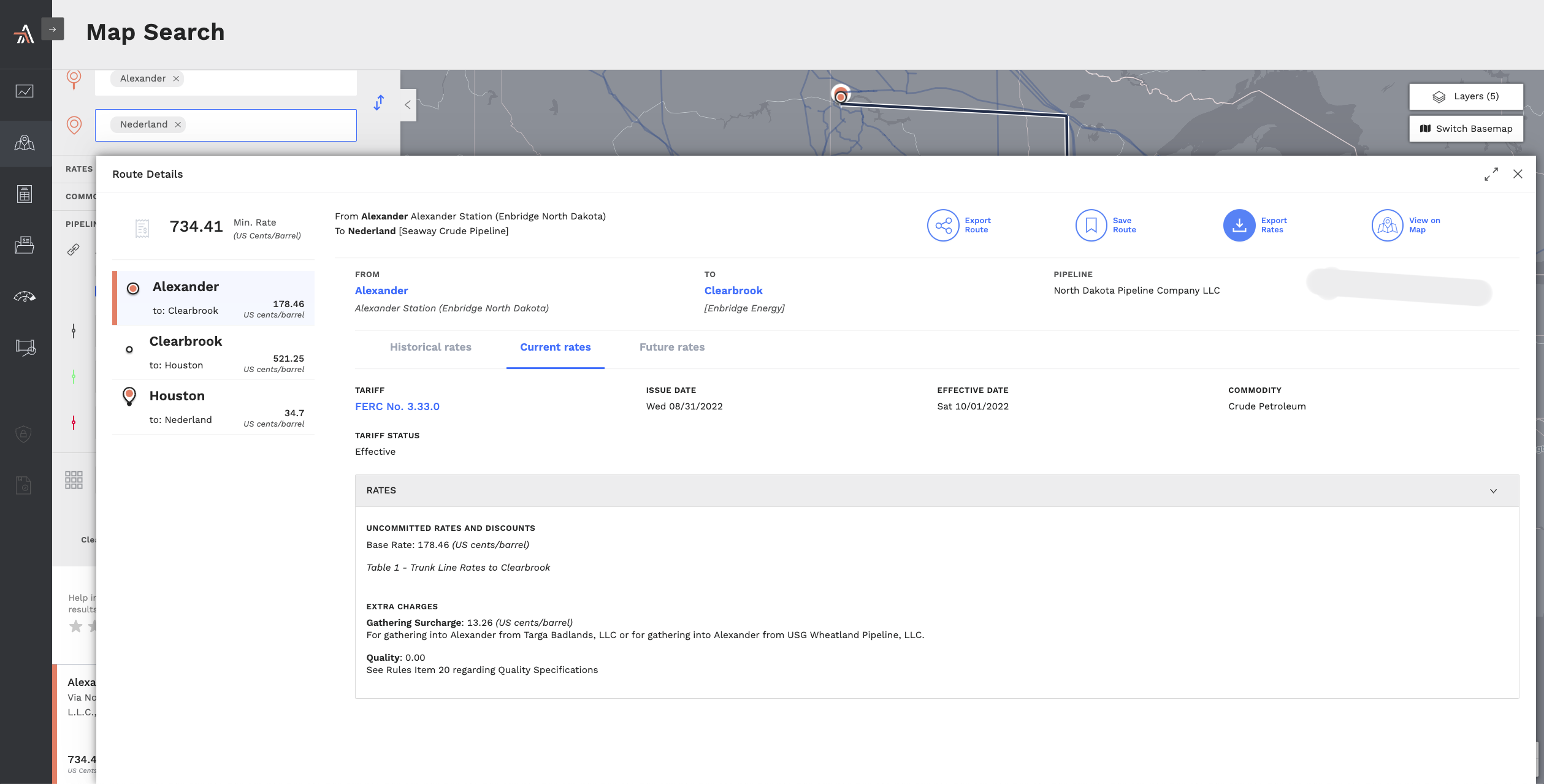Click the green pipeline node marker icon
The height and width of the screenshot is (784, 1544).
point(74,376)
